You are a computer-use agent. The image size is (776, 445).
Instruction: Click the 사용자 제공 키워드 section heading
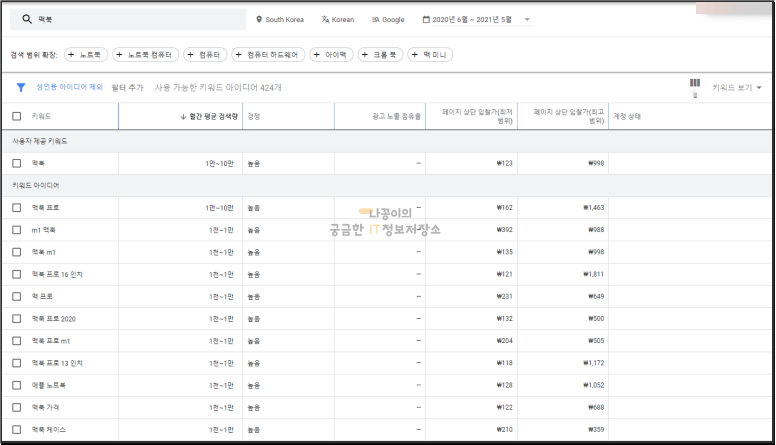[40, 141]
